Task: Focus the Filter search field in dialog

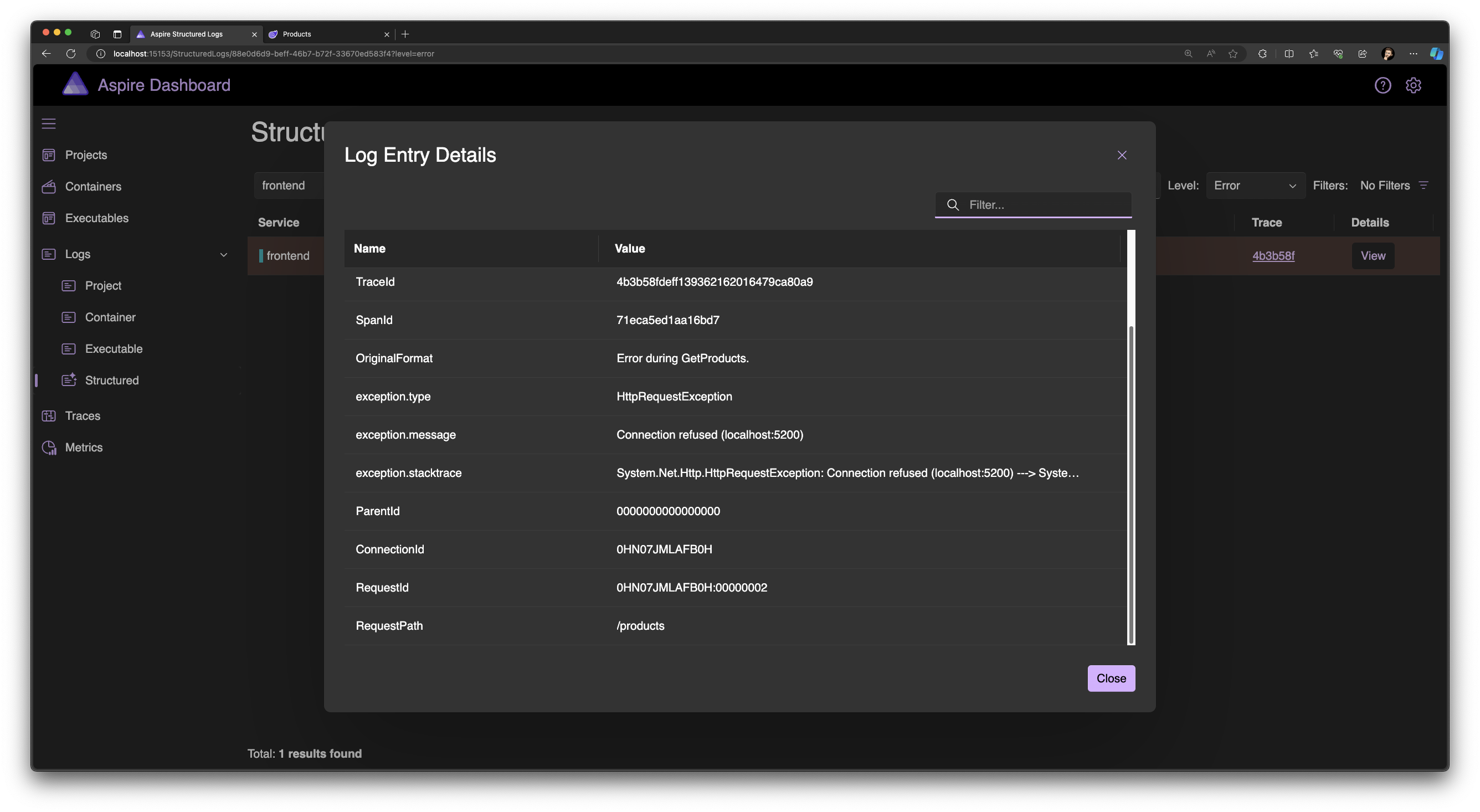Action: [x=1032, y=204]
